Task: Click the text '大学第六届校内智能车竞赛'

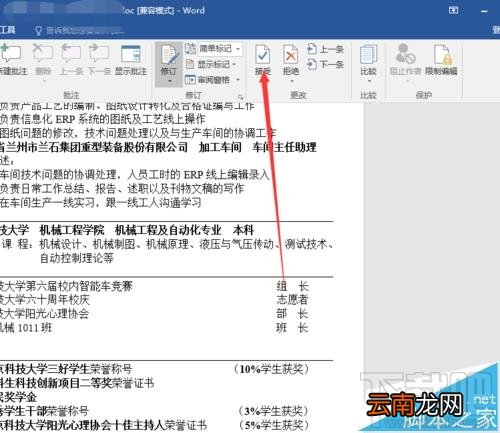Action: point(68,286)
